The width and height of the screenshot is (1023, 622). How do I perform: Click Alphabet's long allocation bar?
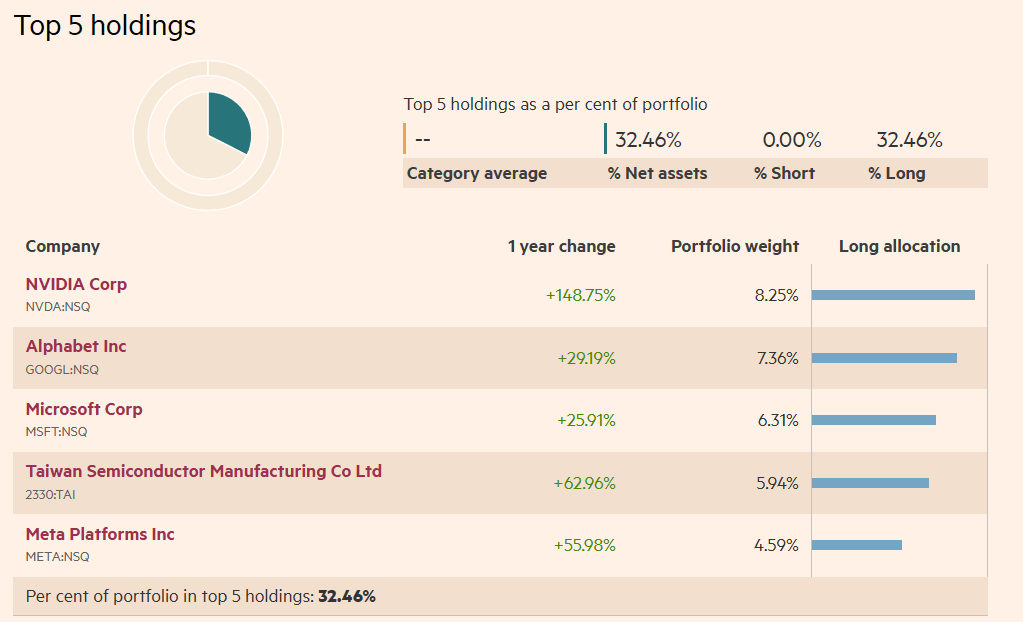pyautogui.click(x=885, y=357)
